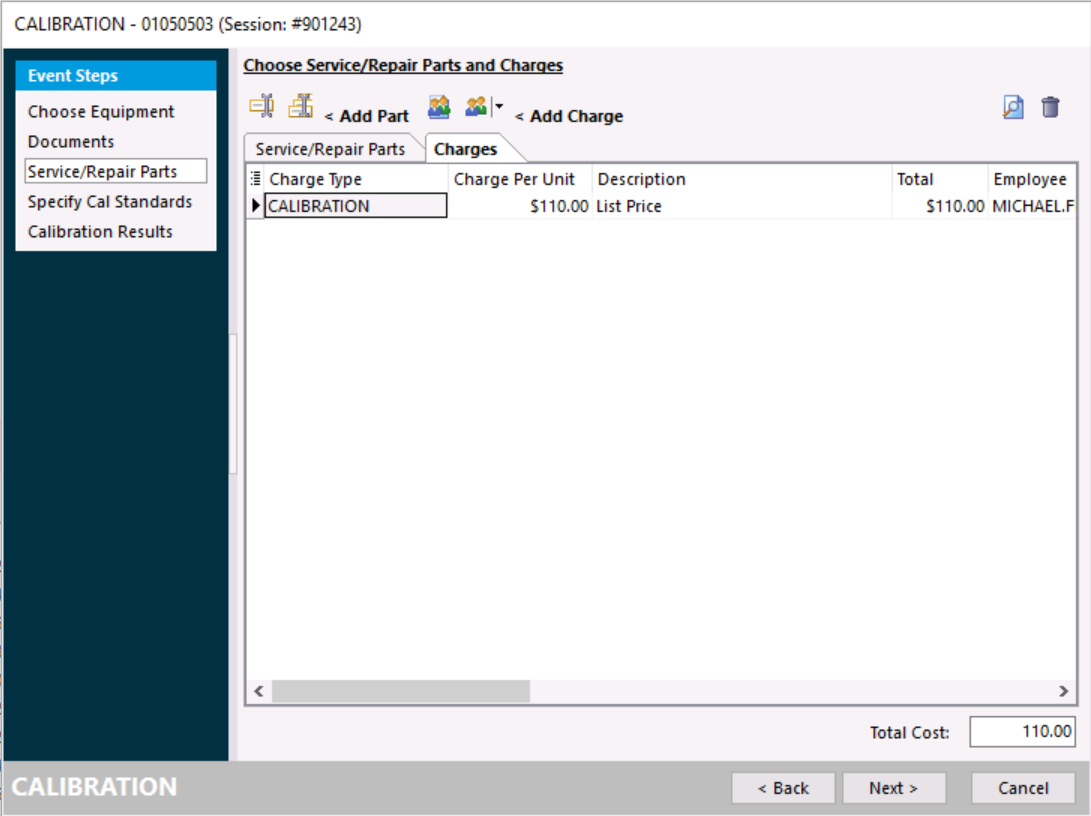Viewport: 1091px width, 816px height.
Task: Select the Charges tab
Action: [x=465, y=149]
